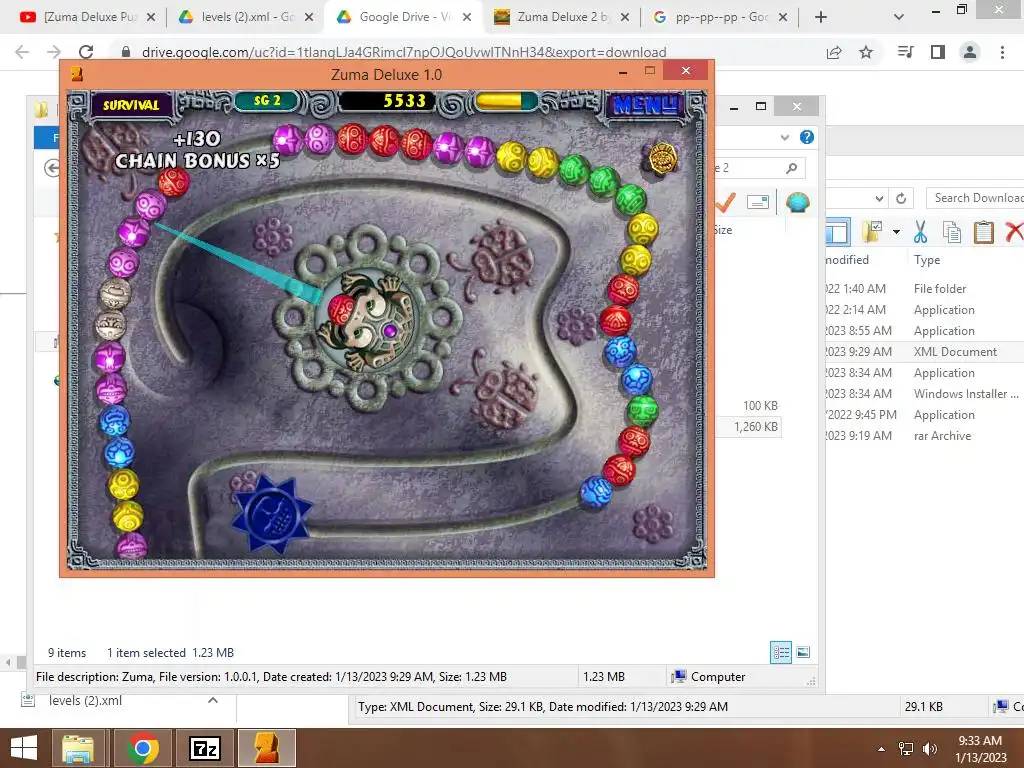Open downloaded levels (2).xml file
The width and height of the screenshot is (1024, 768).
(x=85, y=701)
